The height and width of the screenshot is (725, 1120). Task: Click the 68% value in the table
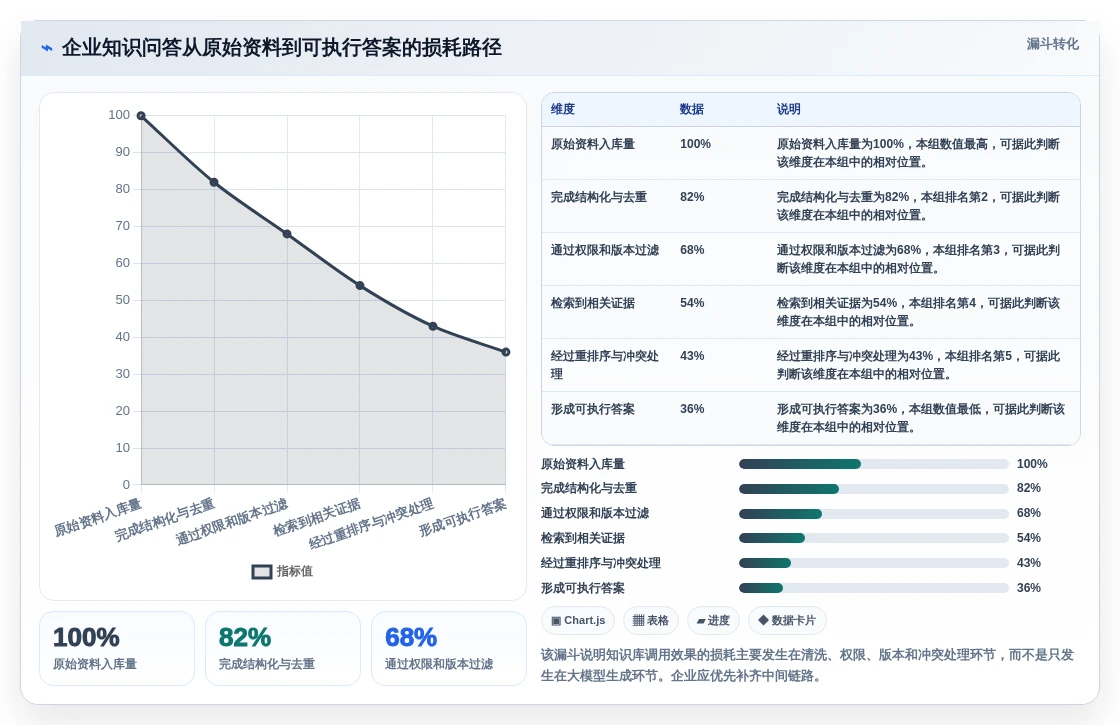[692, 250]
